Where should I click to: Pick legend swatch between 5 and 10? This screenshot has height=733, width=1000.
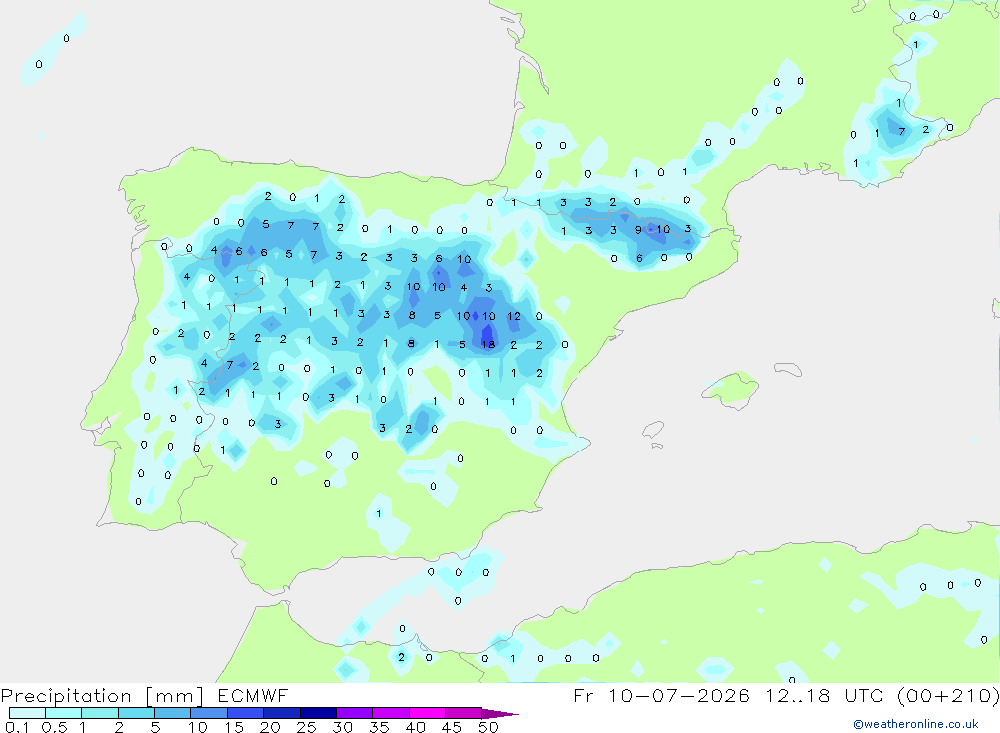tap(173, 713)
